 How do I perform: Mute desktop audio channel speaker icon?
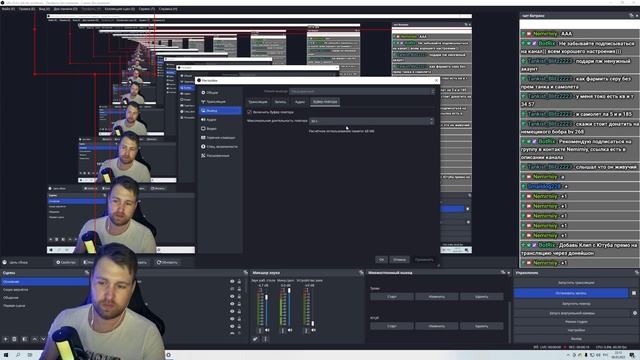click(267, 330)
